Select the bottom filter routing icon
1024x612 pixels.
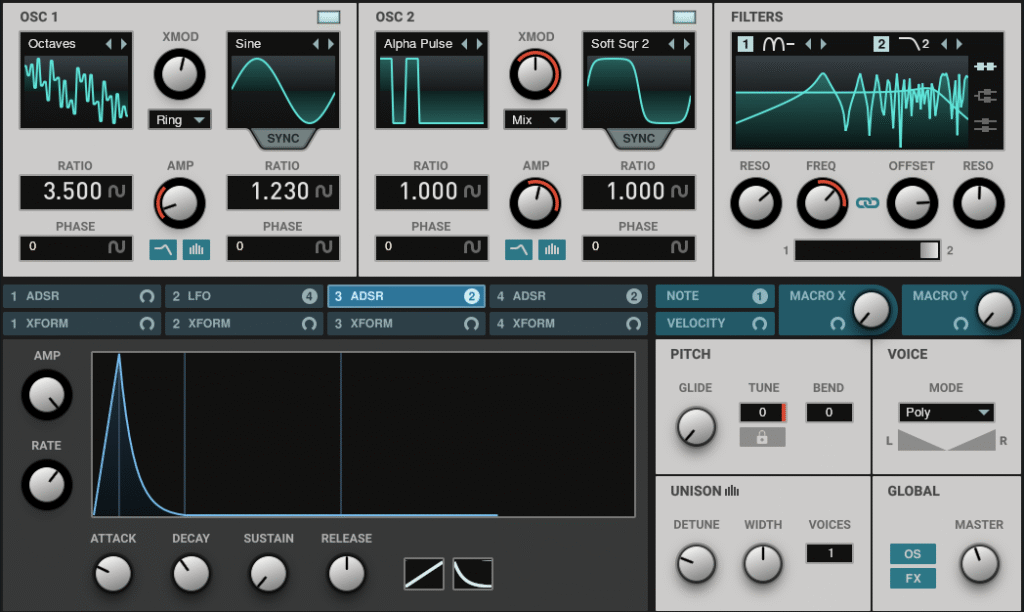[985, 125]
